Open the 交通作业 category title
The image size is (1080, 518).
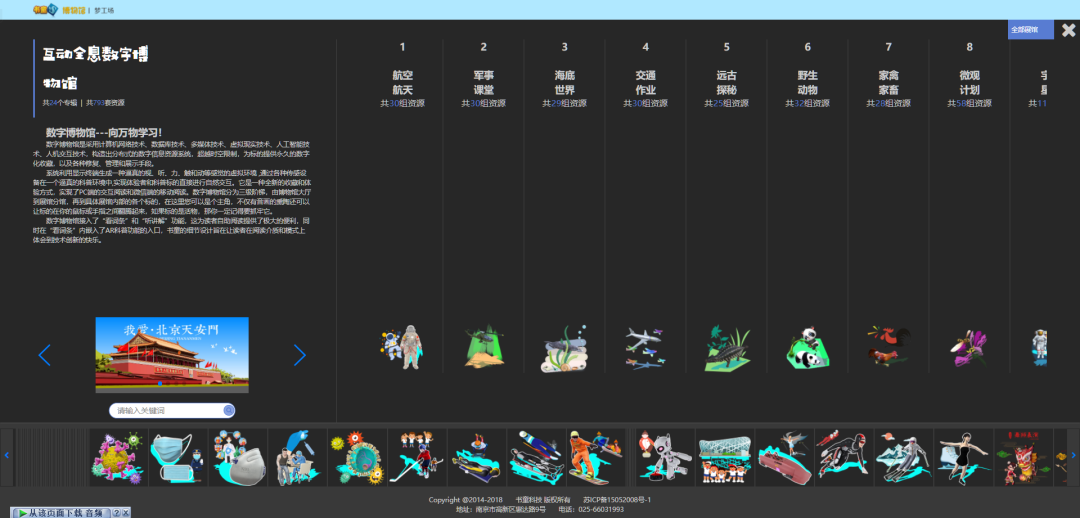(x=646, y=83)
